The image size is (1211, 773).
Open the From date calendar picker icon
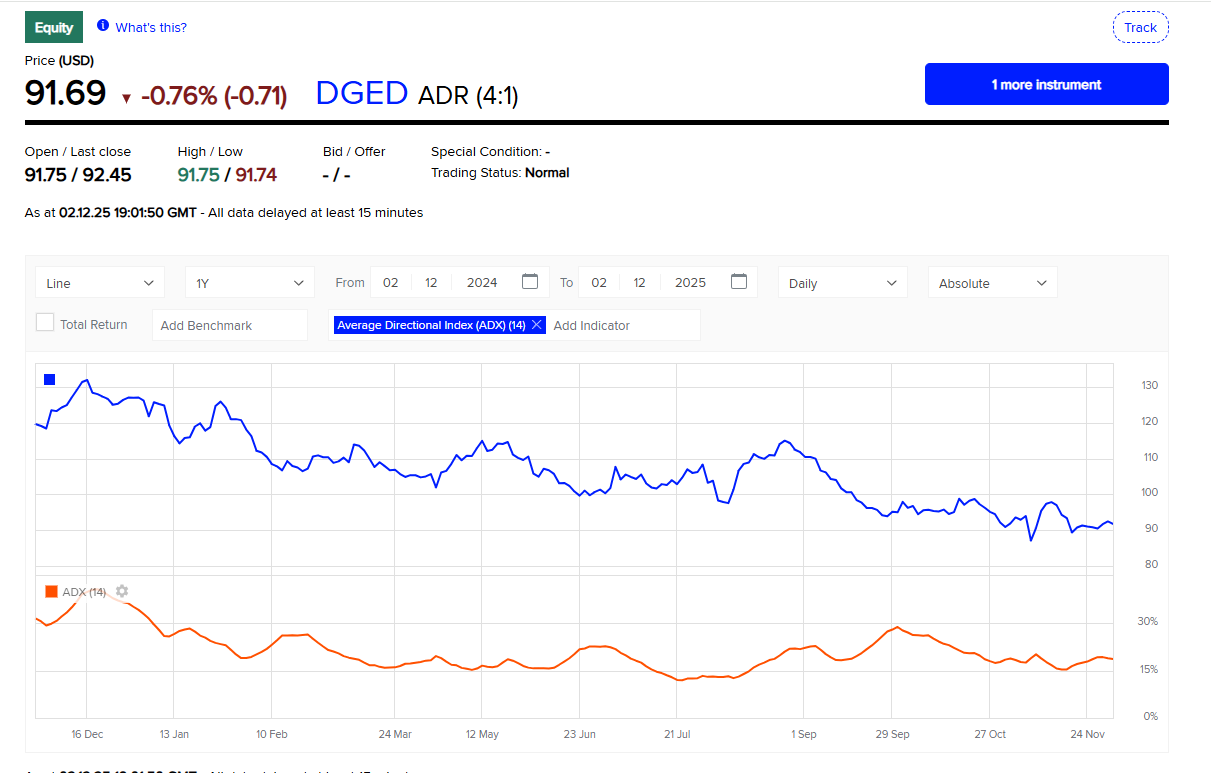[530, 282]
